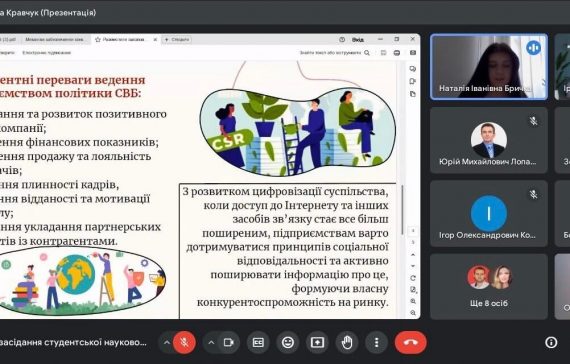Click the search icon in the PDF toolbar
Image resolution: width=570 pixels, height=364 pixels.
point(367,53)
